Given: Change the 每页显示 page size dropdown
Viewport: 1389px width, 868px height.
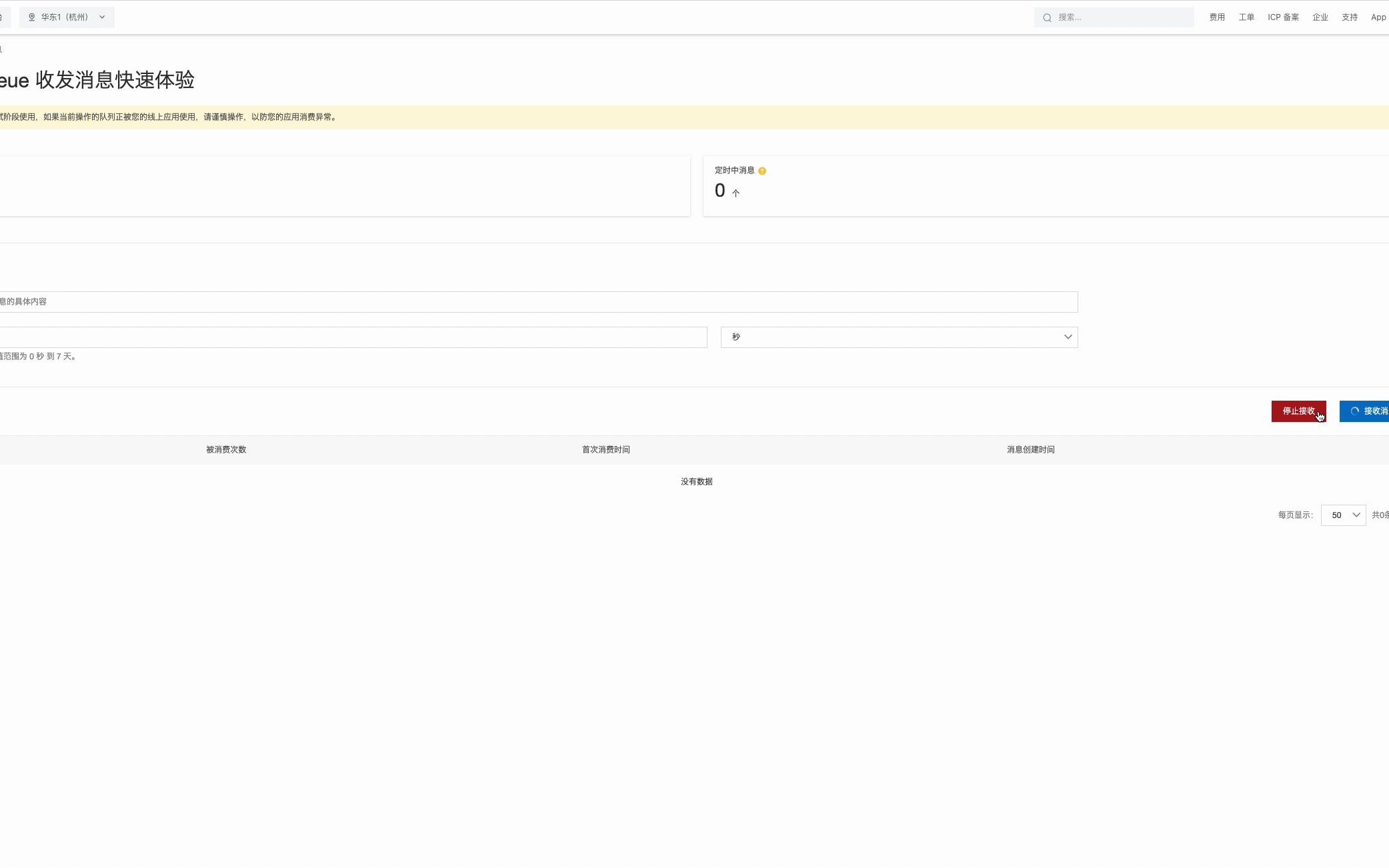Looking at the screenshot, I should coord(1343,515).
